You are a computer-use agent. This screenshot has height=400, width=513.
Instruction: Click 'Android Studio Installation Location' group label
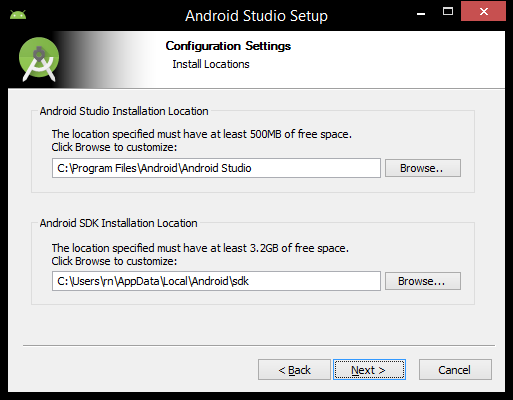coord(124,111)
